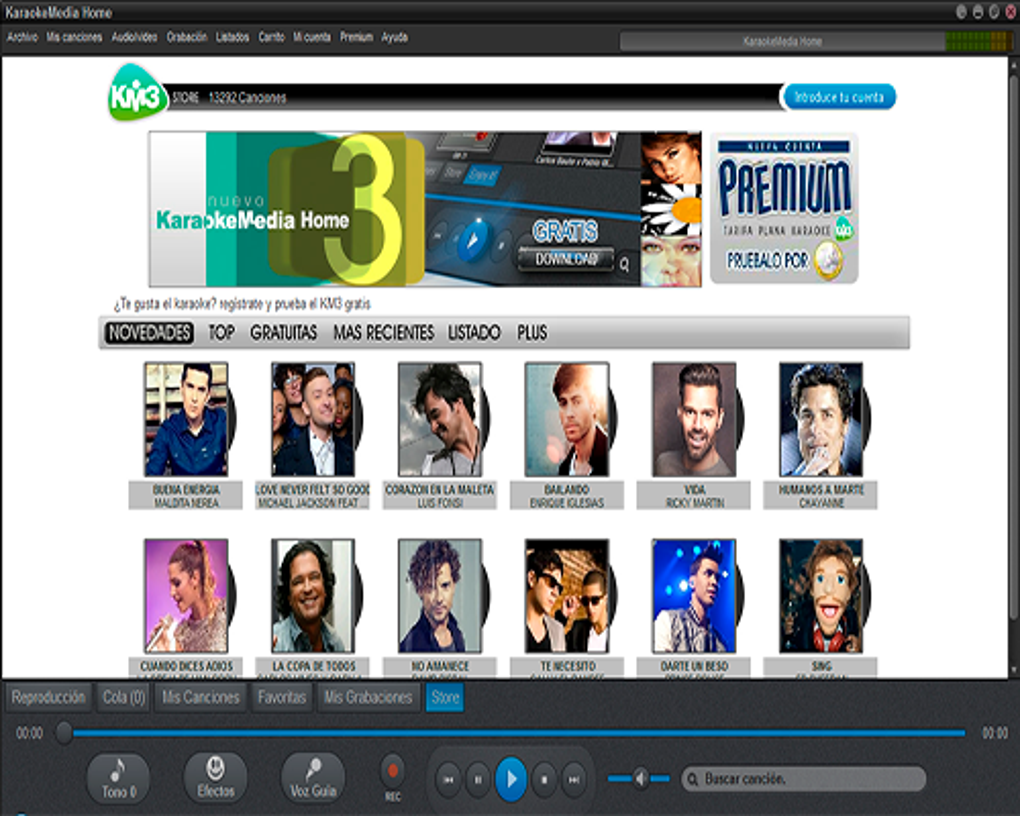The height and width of the screenshot is (816, 1020).
Task: Open the Audio/video menu
Action: click(135, 37)
